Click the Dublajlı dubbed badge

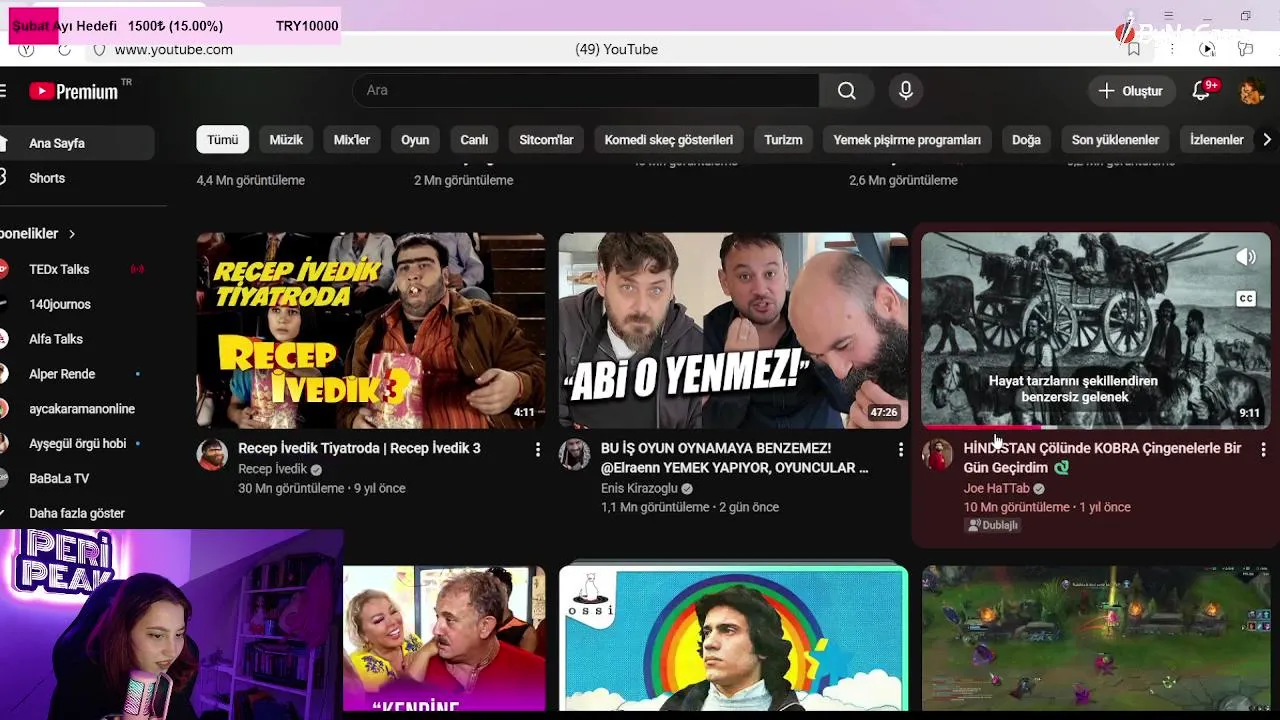(992, 525)
